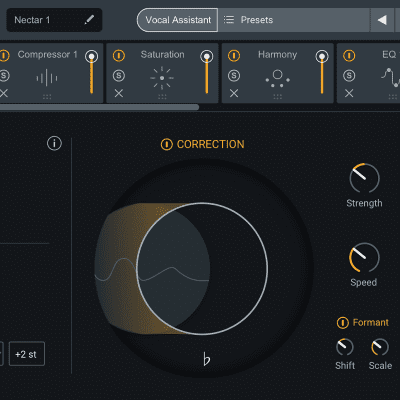Click the Formant Shift knob
The width and height of the screenshot is (400, 400).
pyautogui.click(x=345, y=347)
